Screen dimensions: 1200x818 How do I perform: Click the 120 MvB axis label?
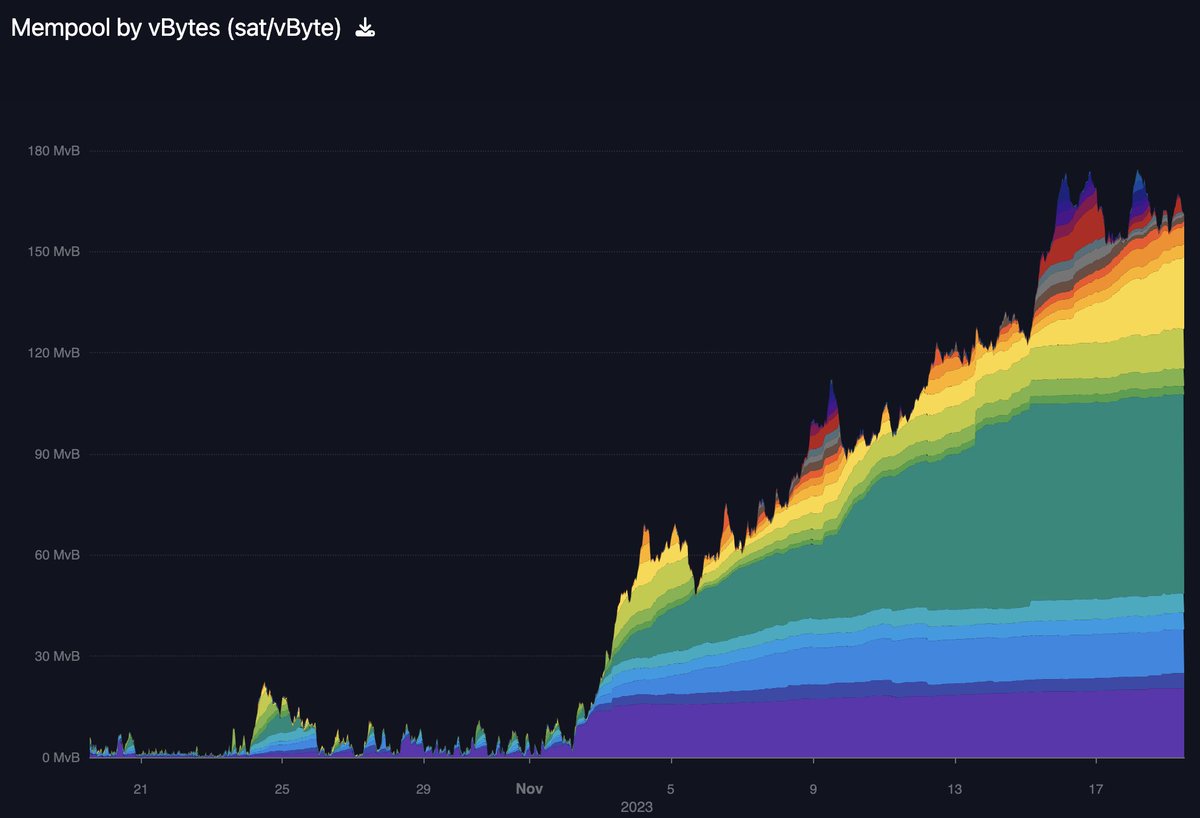click(x=52, y=353)
